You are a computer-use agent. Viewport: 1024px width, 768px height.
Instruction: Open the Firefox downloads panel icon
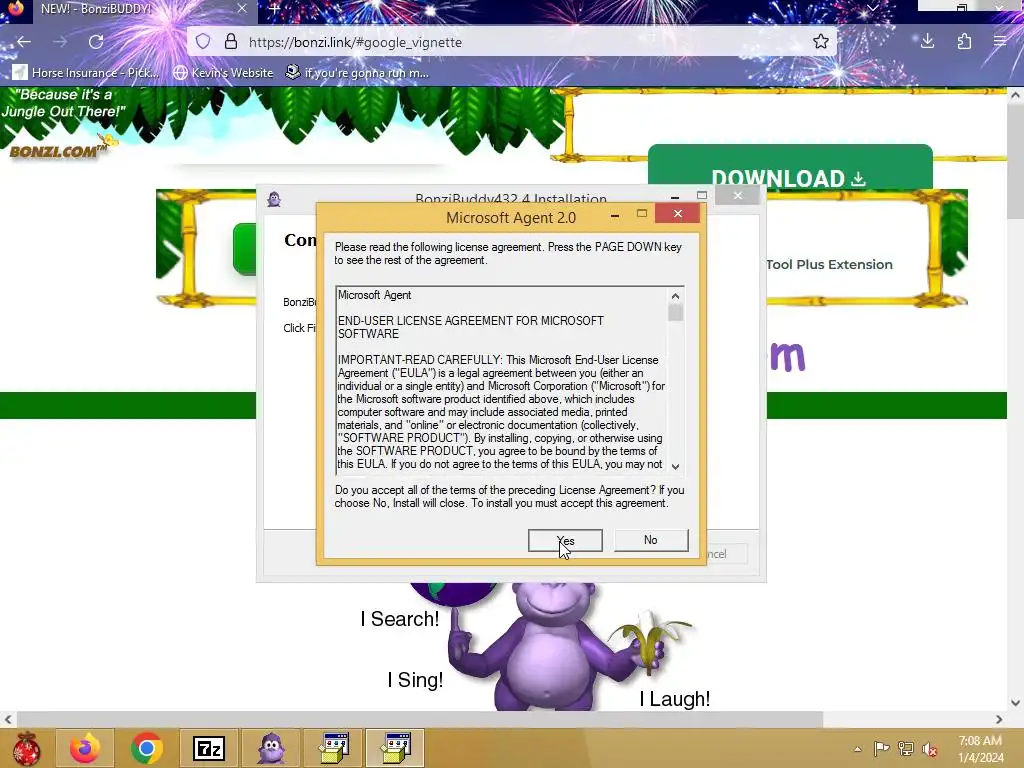click(927, 42)
